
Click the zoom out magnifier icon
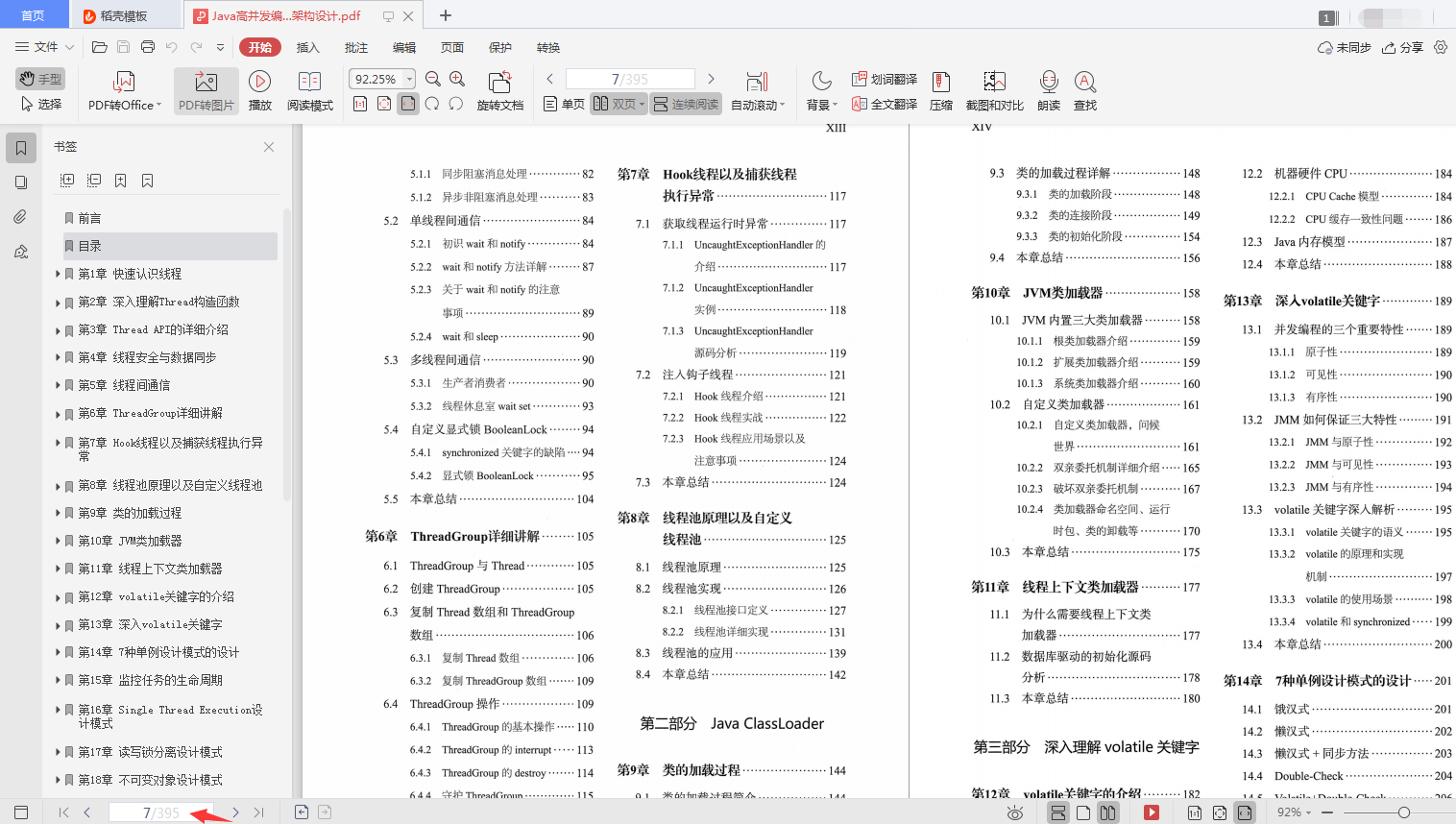click(x=433, y=79)
